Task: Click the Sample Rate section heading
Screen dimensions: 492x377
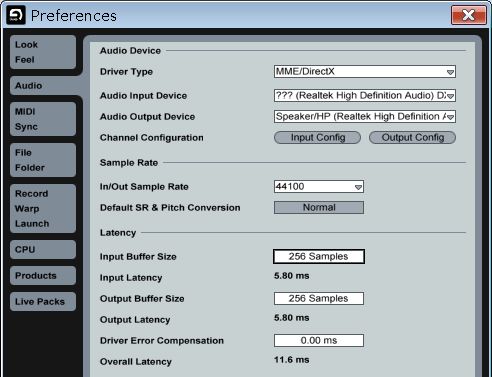Action: tap(129, 163)
